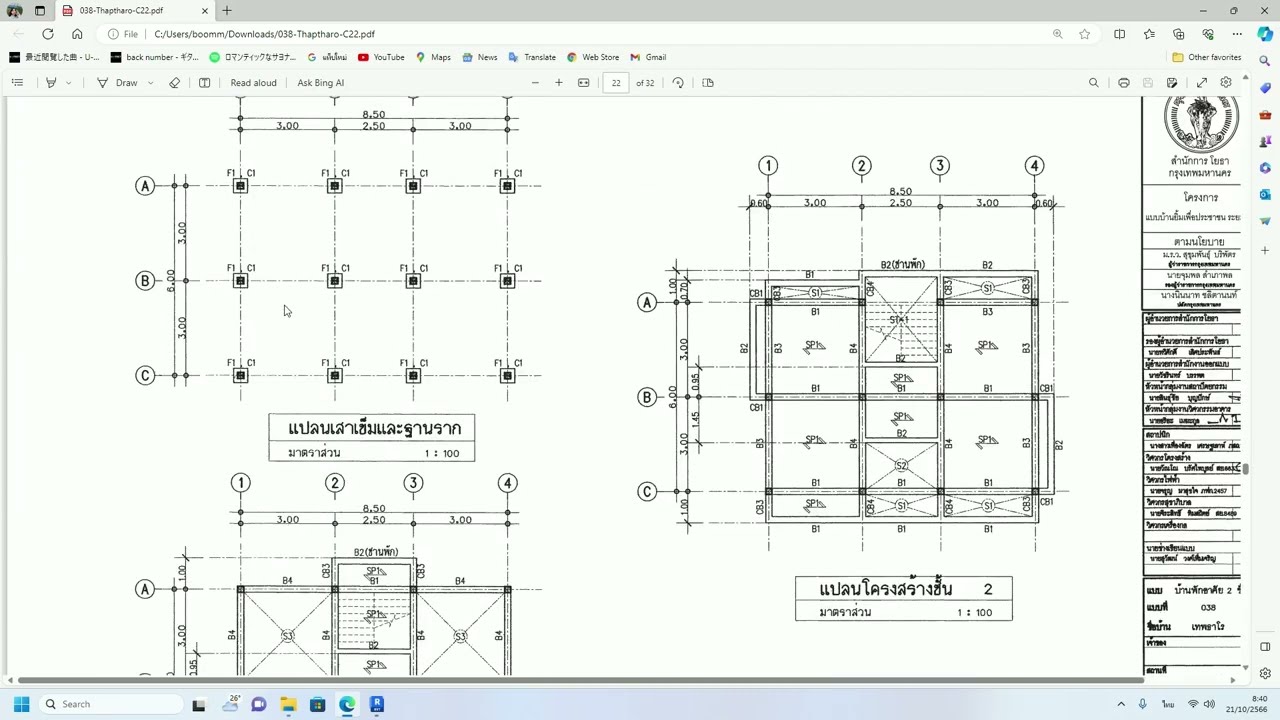Zoom out of the PDF
This screenshot has width=1280, height=720.
[535, 83]
